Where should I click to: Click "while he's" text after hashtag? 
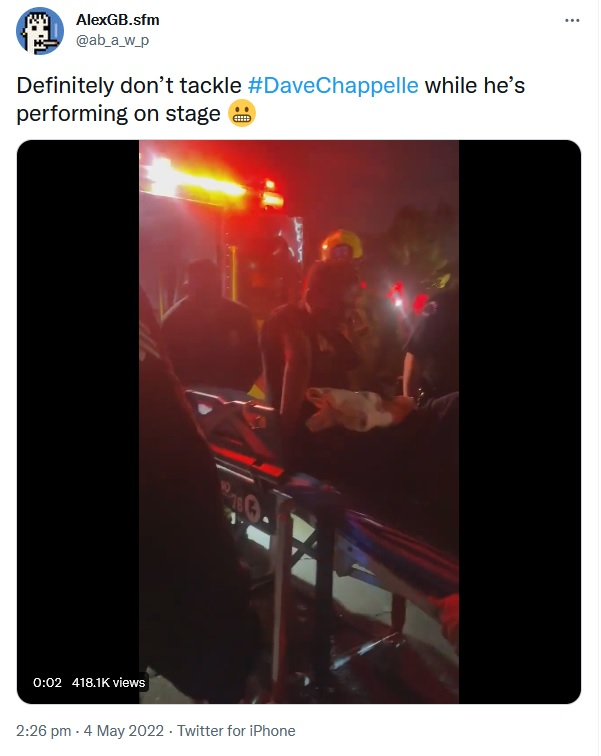click(x=475, y=85)
